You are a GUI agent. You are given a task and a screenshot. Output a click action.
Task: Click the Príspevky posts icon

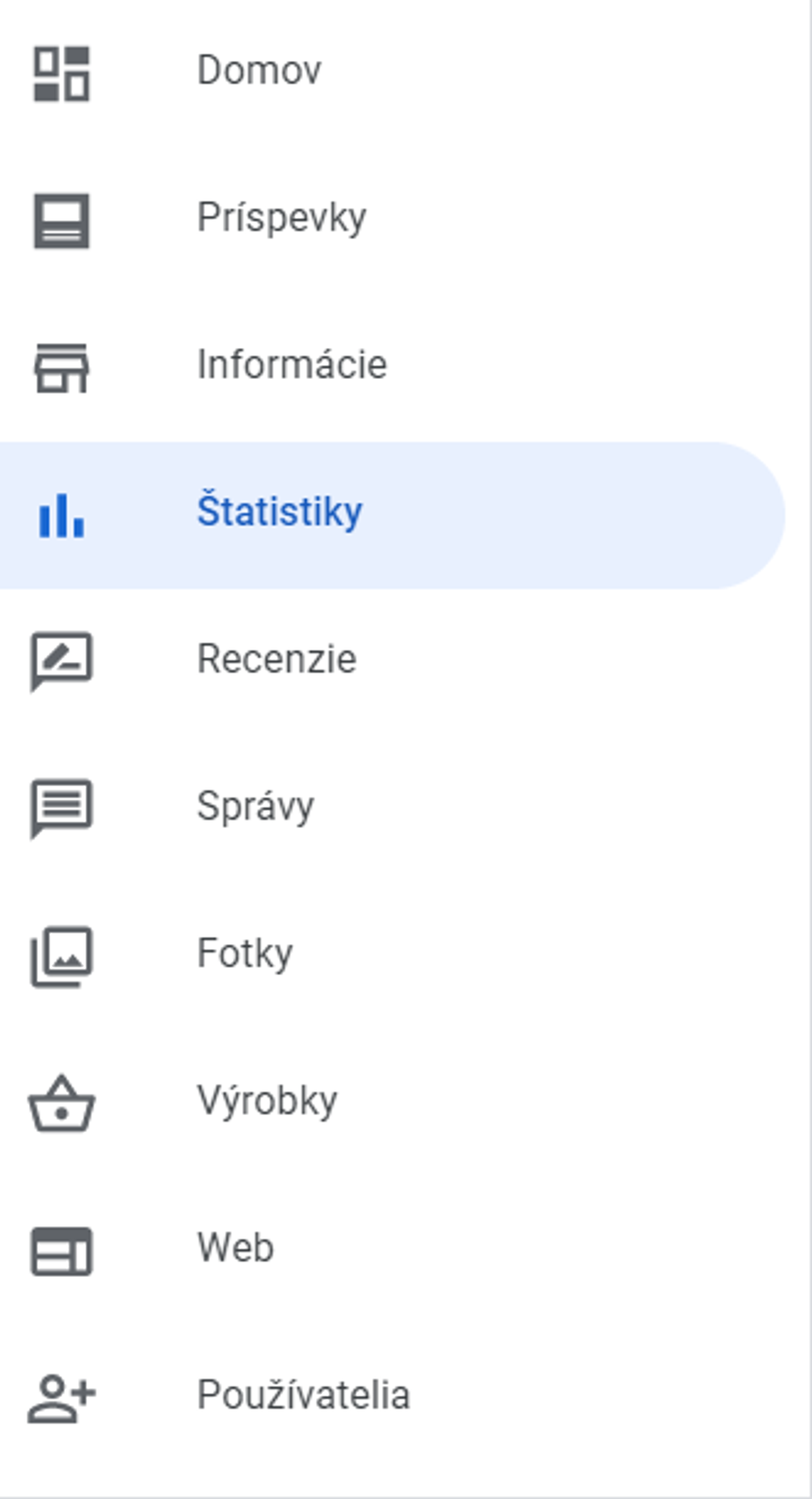tap(62, 221)
